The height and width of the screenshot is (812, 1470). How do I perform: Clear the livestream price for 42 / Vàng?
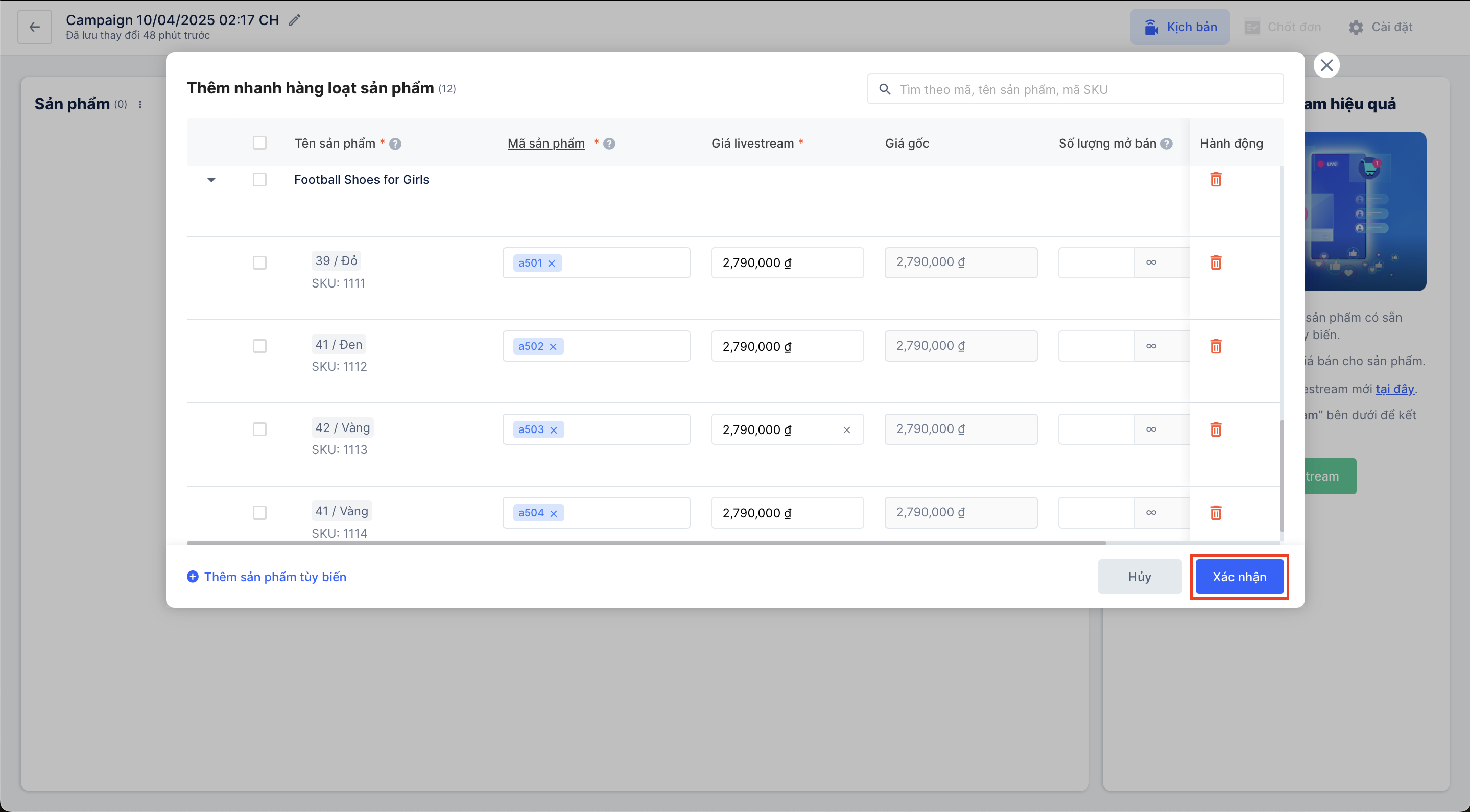(x=846, y=429)
